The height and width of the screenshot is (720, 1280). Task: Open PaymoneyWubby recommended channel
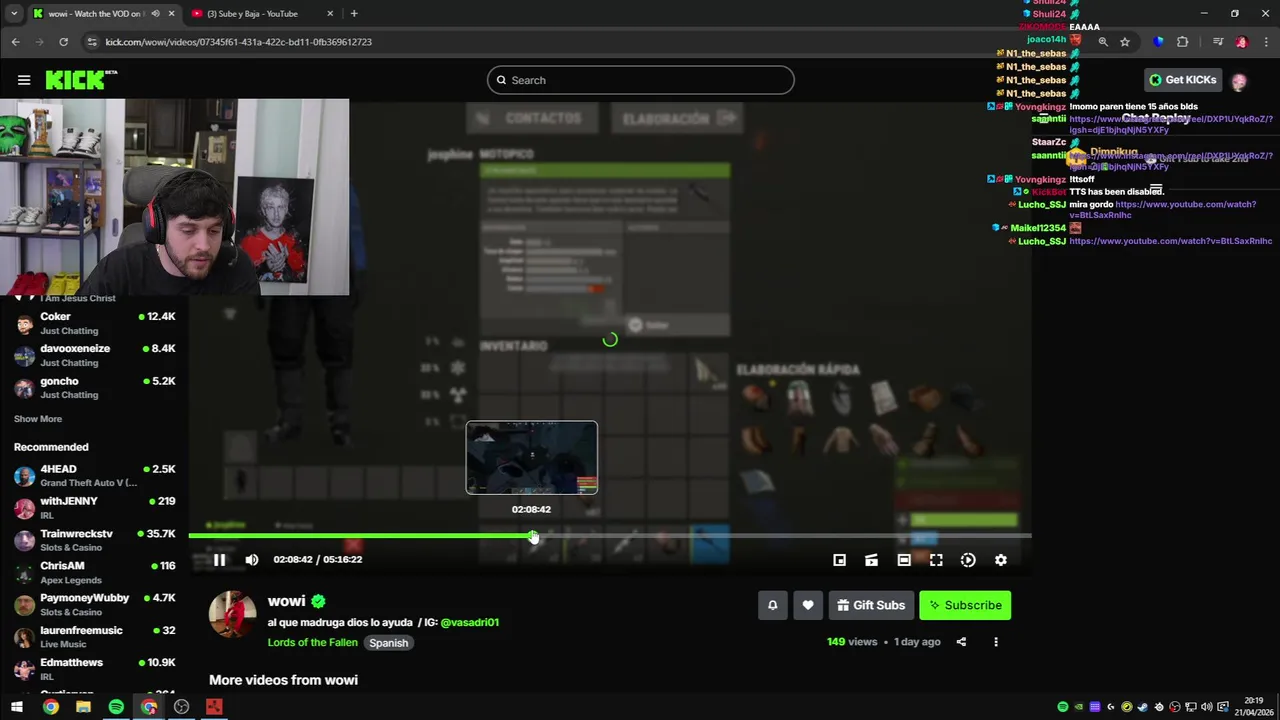(x=95, y=604)
